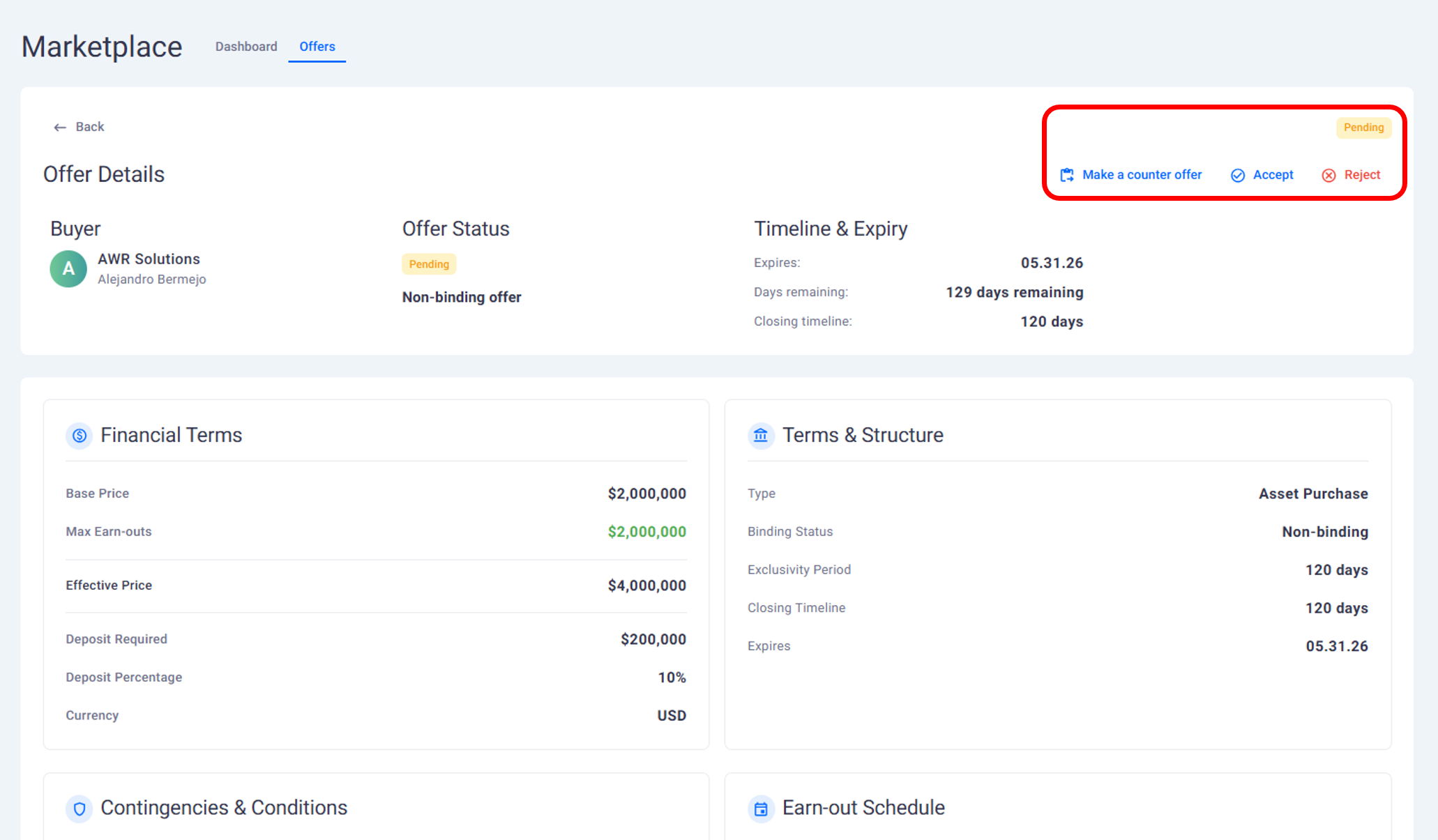
Task: Click the Financial Terms dollar icon
Action: (x=80, y=436)
